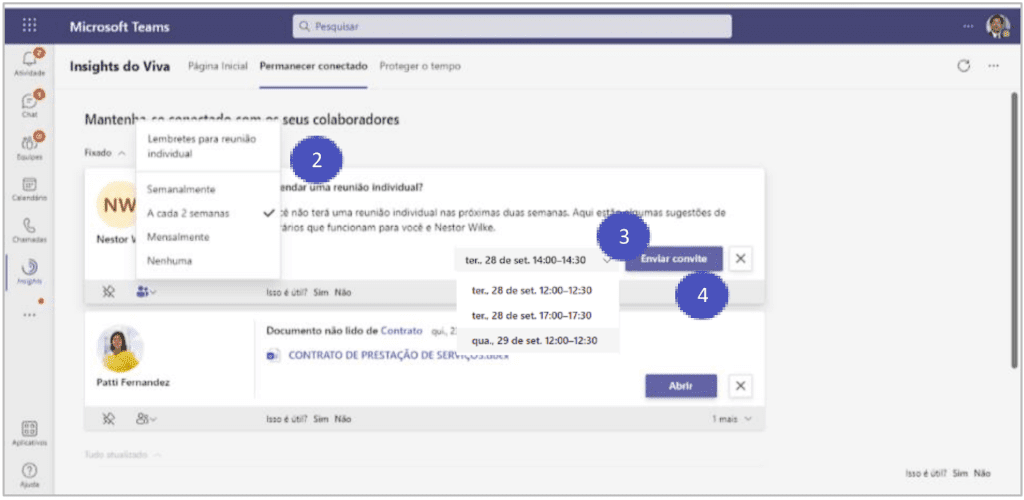
Task: Click the NW avatar for Nestor Wilke
Action: click(x=117, y=206)
